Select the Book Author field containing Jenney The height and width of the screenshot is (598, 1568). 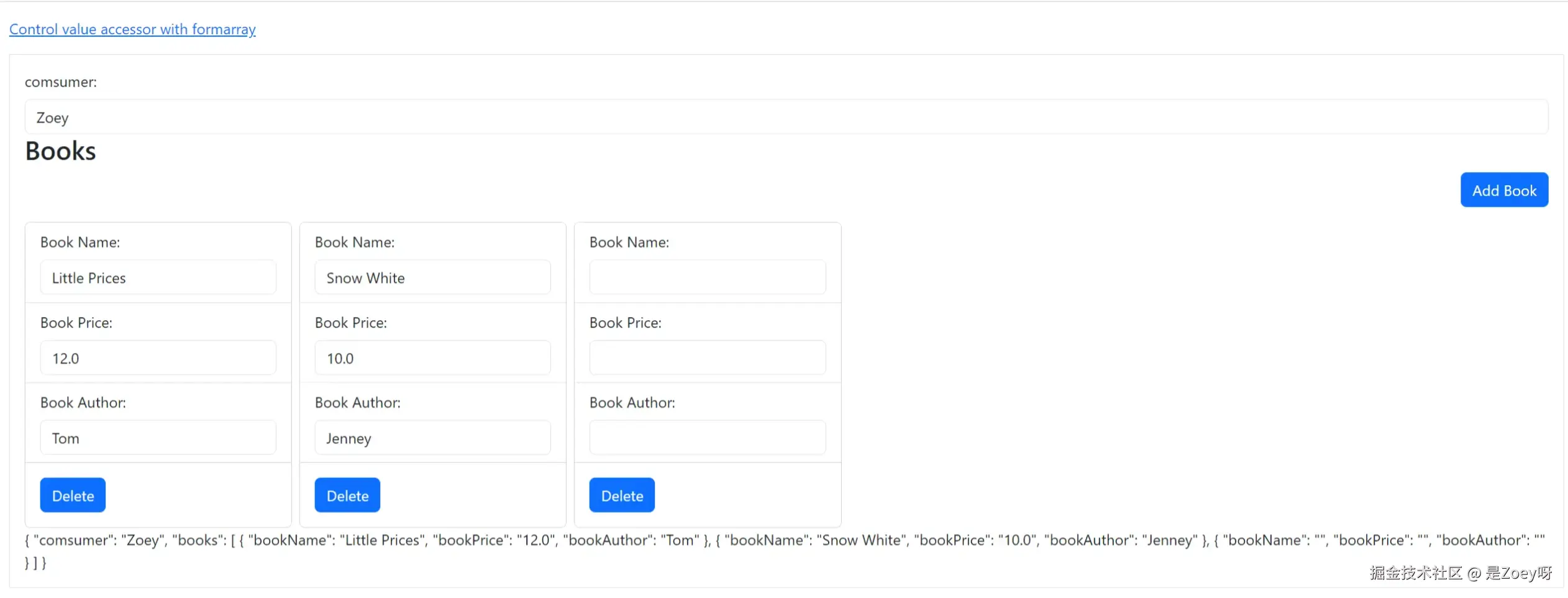click(432, 438)
